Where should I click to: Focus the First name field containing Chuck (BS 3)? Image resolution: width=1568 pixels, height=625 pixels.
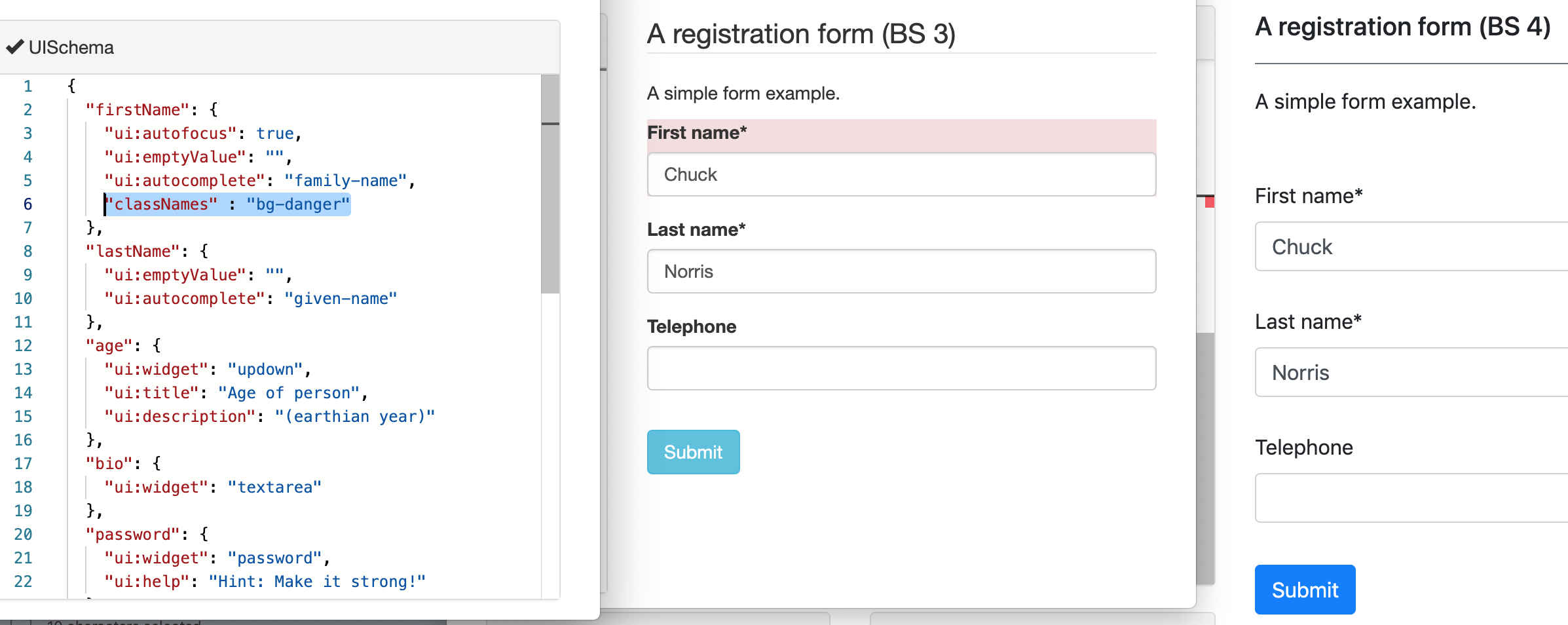[x=901, y=174]
